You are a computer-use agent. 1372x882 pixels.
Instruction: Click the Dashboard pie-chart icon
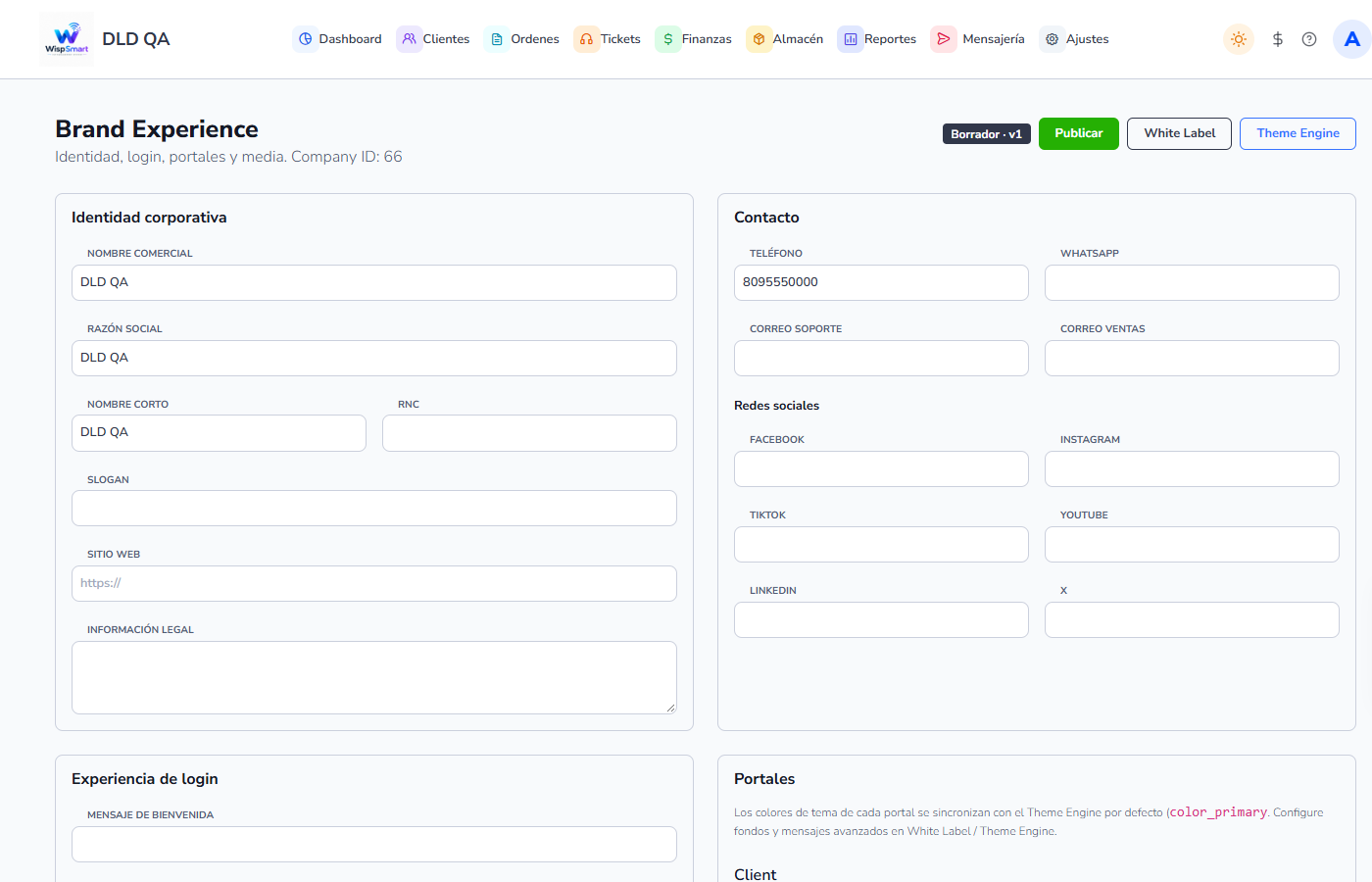coord(306,39)
